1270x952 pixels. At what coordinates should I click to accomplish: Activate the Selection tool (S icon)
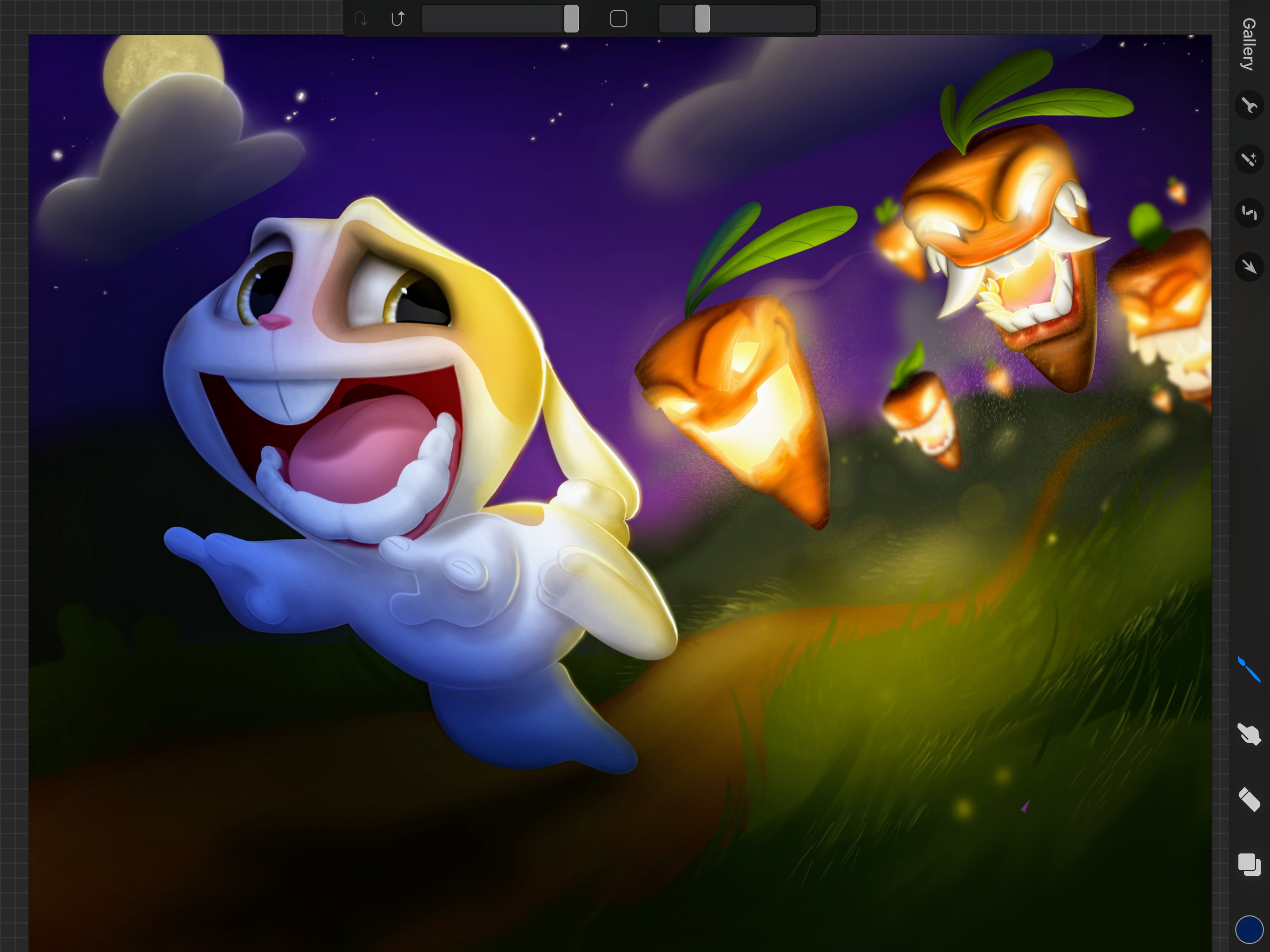point(1250,213)
